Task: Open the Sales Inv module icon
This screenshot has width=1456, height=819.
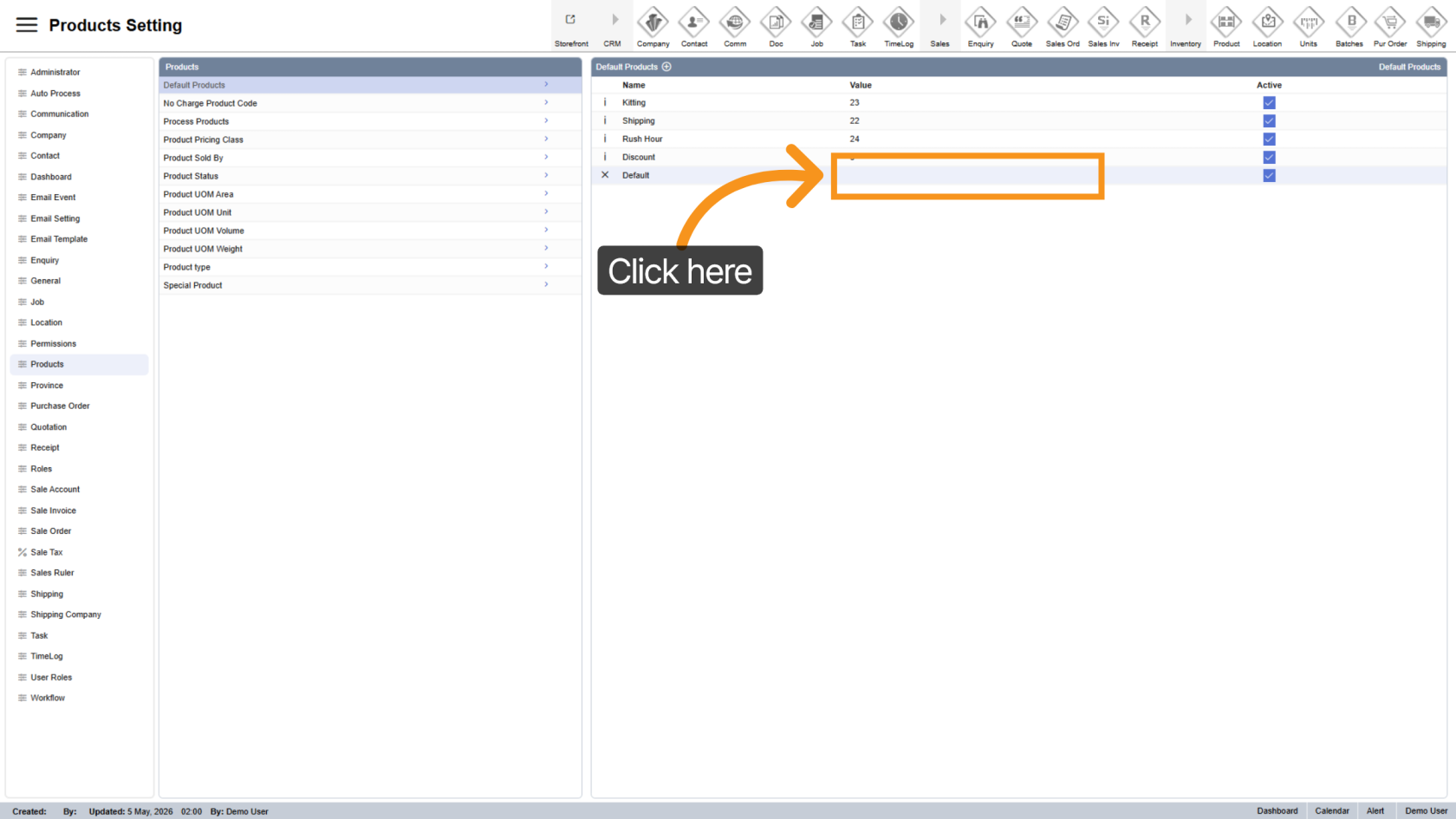Action: click(x=1103, y=22)
